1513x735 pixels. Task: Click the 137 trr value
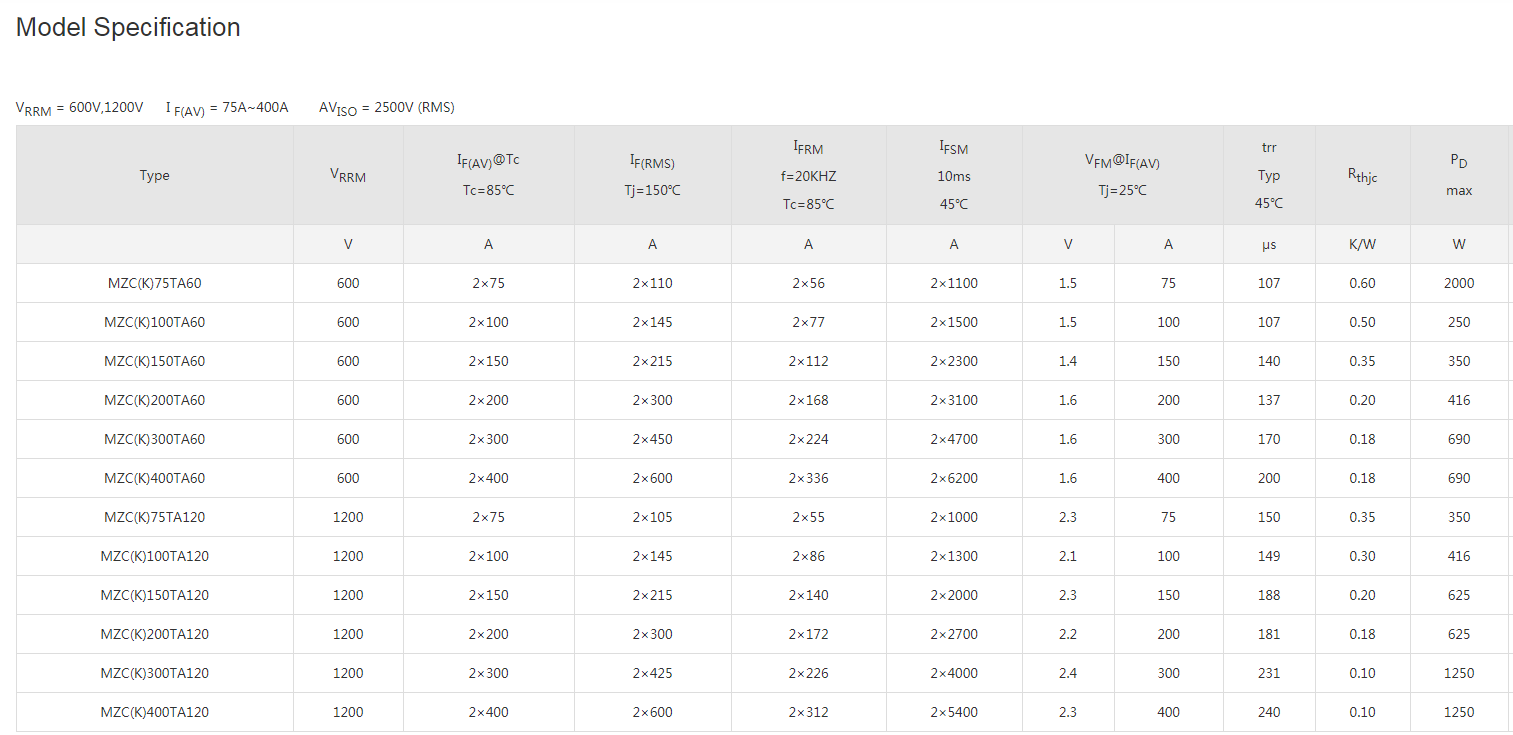tap(1269, 400)
